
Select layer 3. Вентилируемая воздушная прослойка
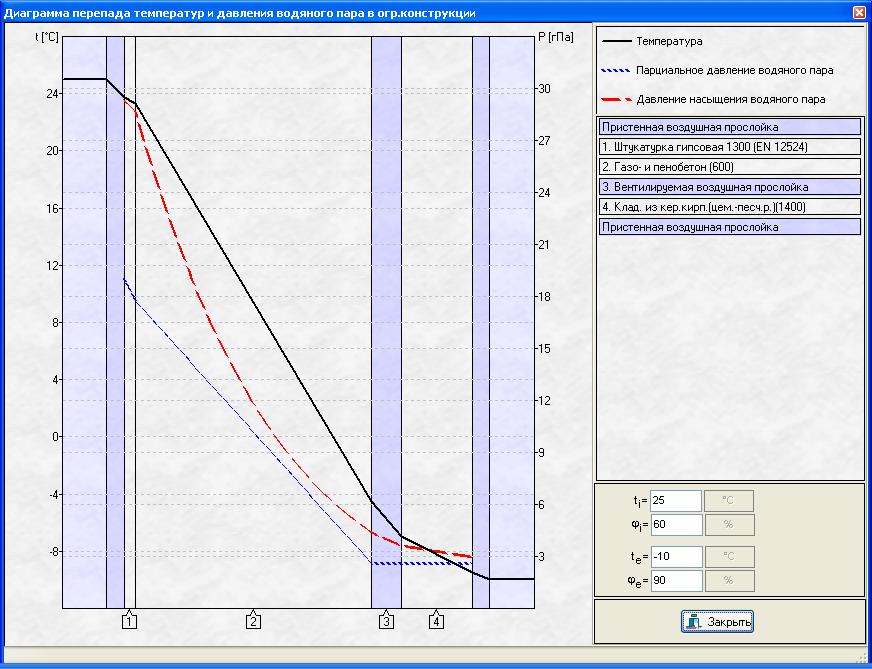pos(730,187)
